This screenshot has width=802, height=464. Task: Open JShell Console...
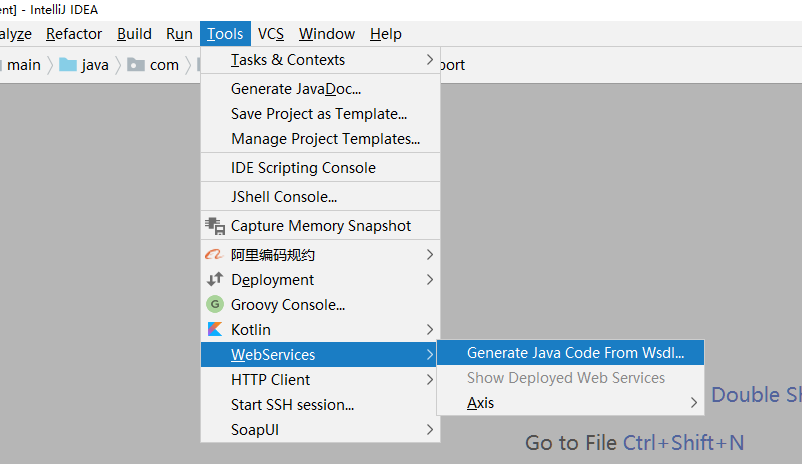[320, 196]
